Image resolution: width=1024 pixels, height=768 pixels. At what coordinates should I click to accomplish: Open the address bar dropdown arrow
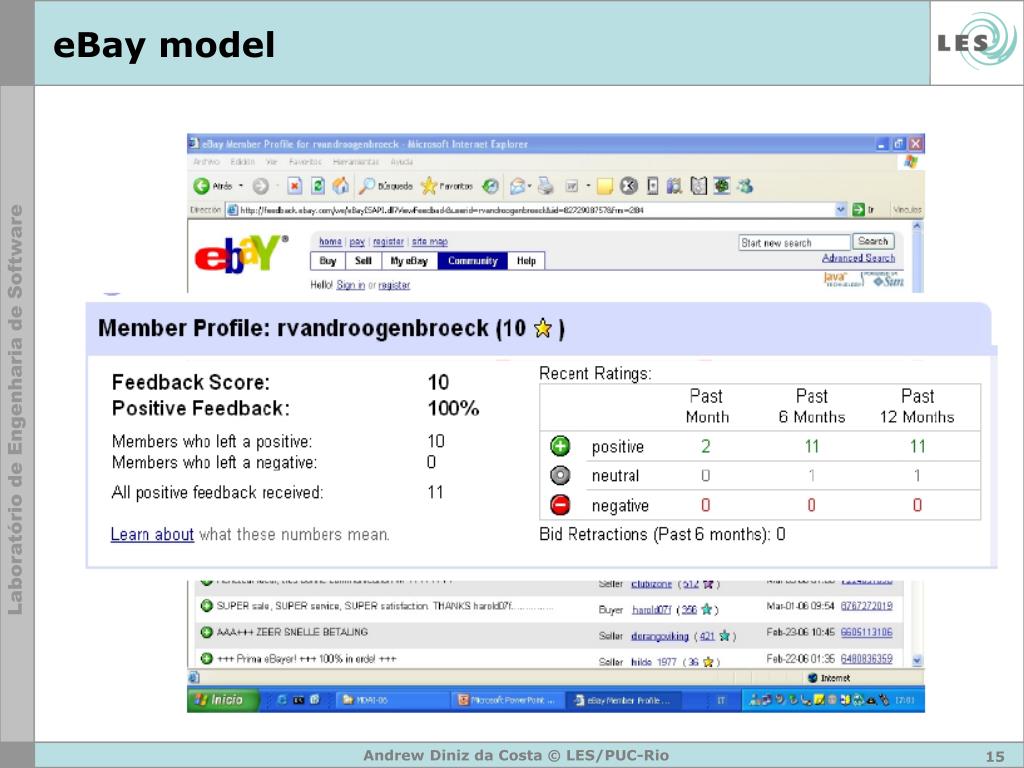pos(840,210)
